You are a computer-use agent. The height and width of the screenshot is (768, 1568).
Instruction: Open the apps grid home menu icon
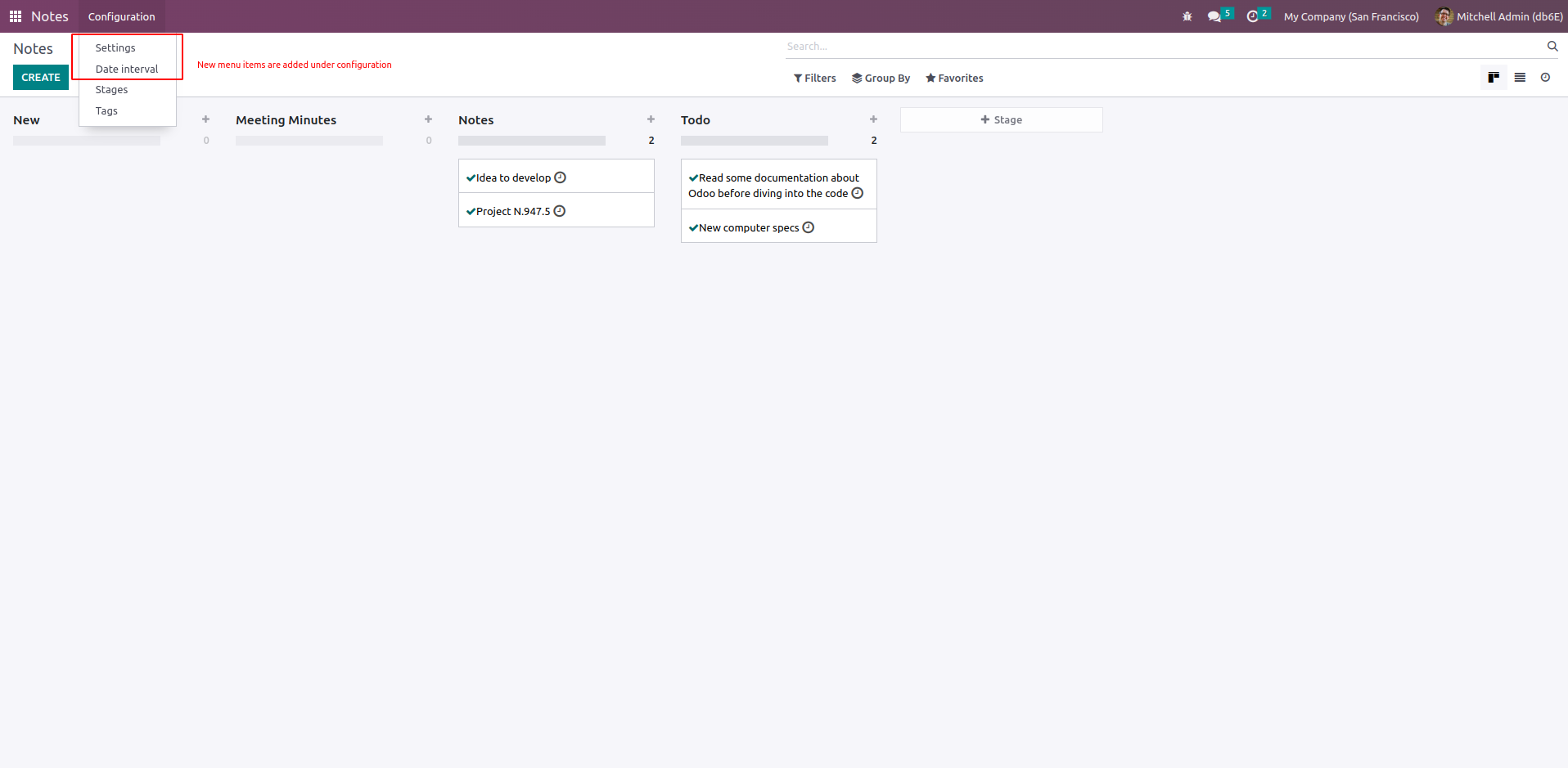click(16, 16)
